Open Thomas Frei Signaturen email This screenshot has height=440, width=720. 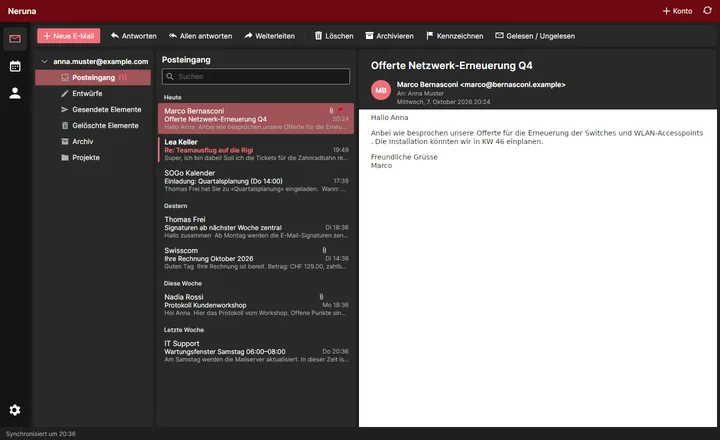click(256, 227)
